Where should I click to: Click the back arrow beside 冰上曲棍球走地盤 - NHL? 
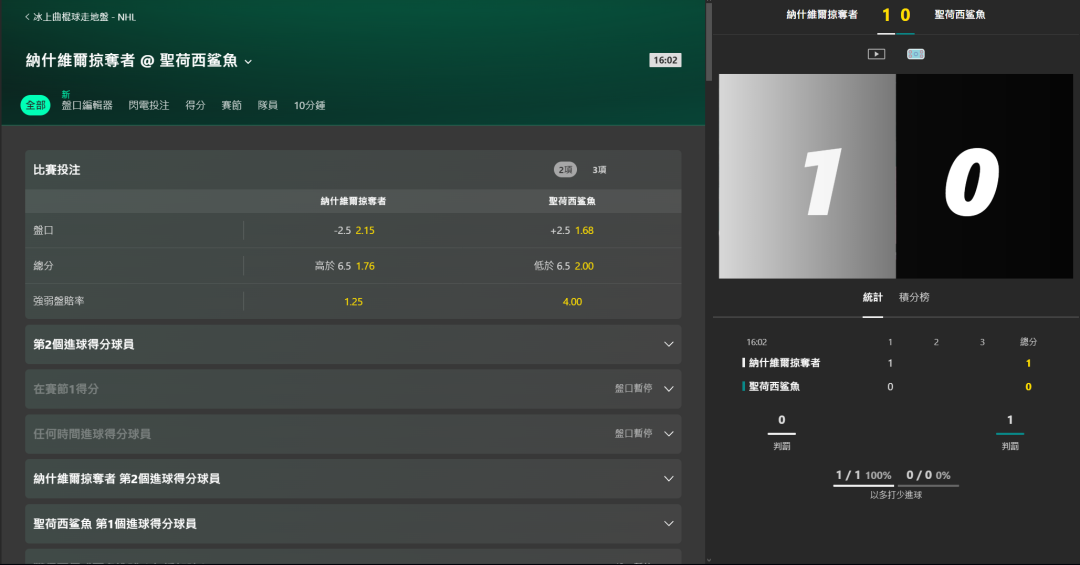tap(27, 17)
